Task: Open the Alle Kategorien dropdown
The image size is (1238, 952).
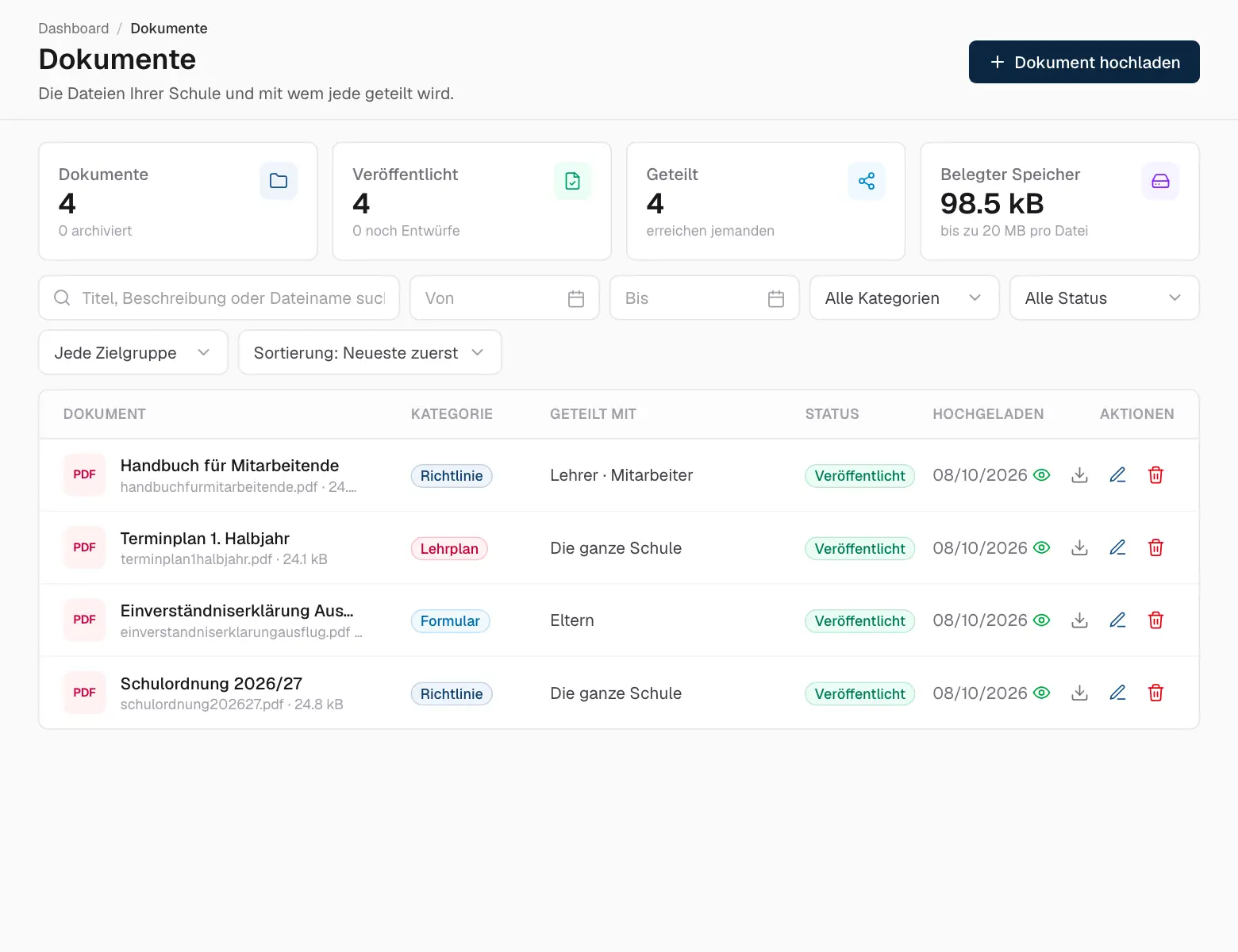Action: point(904,298)
